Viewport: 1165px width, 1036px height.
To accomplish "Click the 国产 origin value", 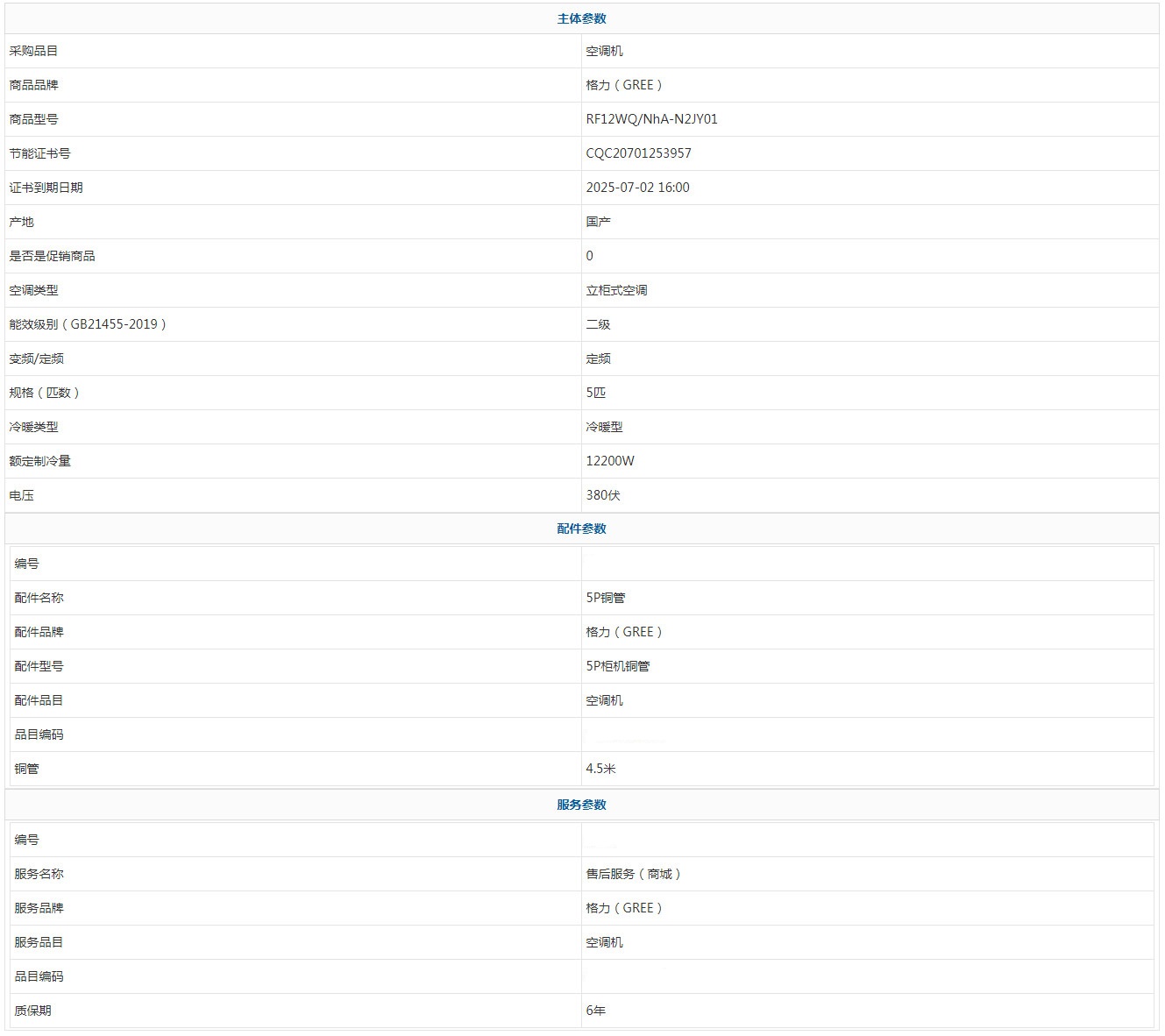I will (x=598, y=222).
